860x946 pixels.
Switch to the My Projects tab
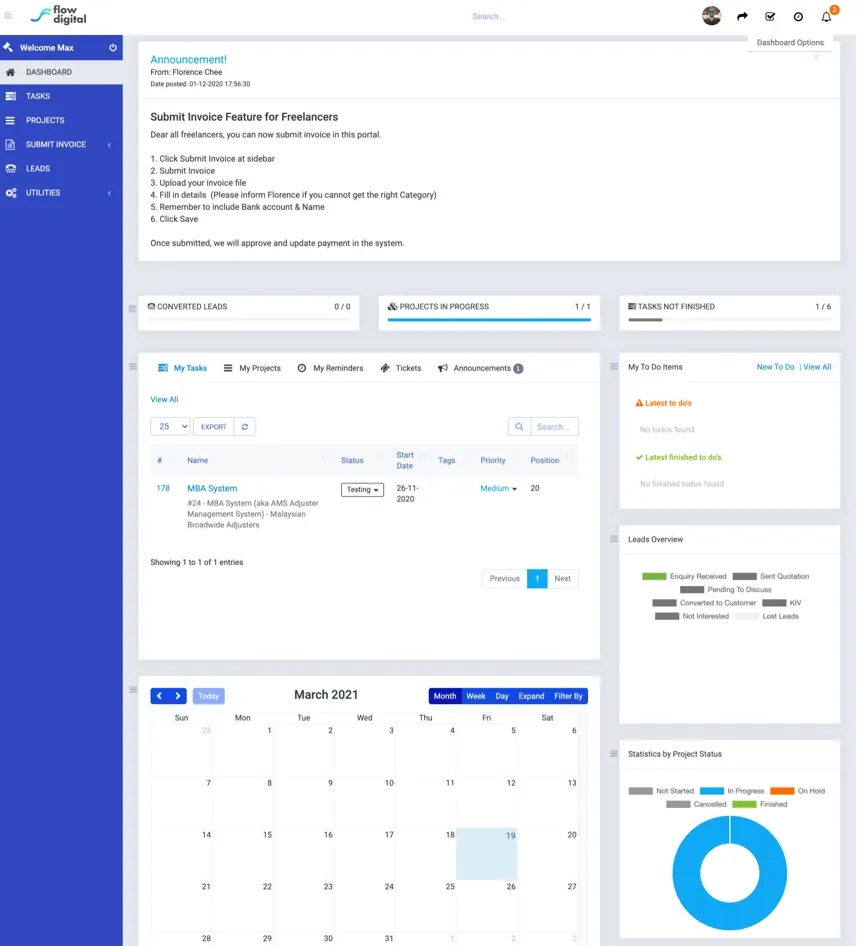point(252,368)
